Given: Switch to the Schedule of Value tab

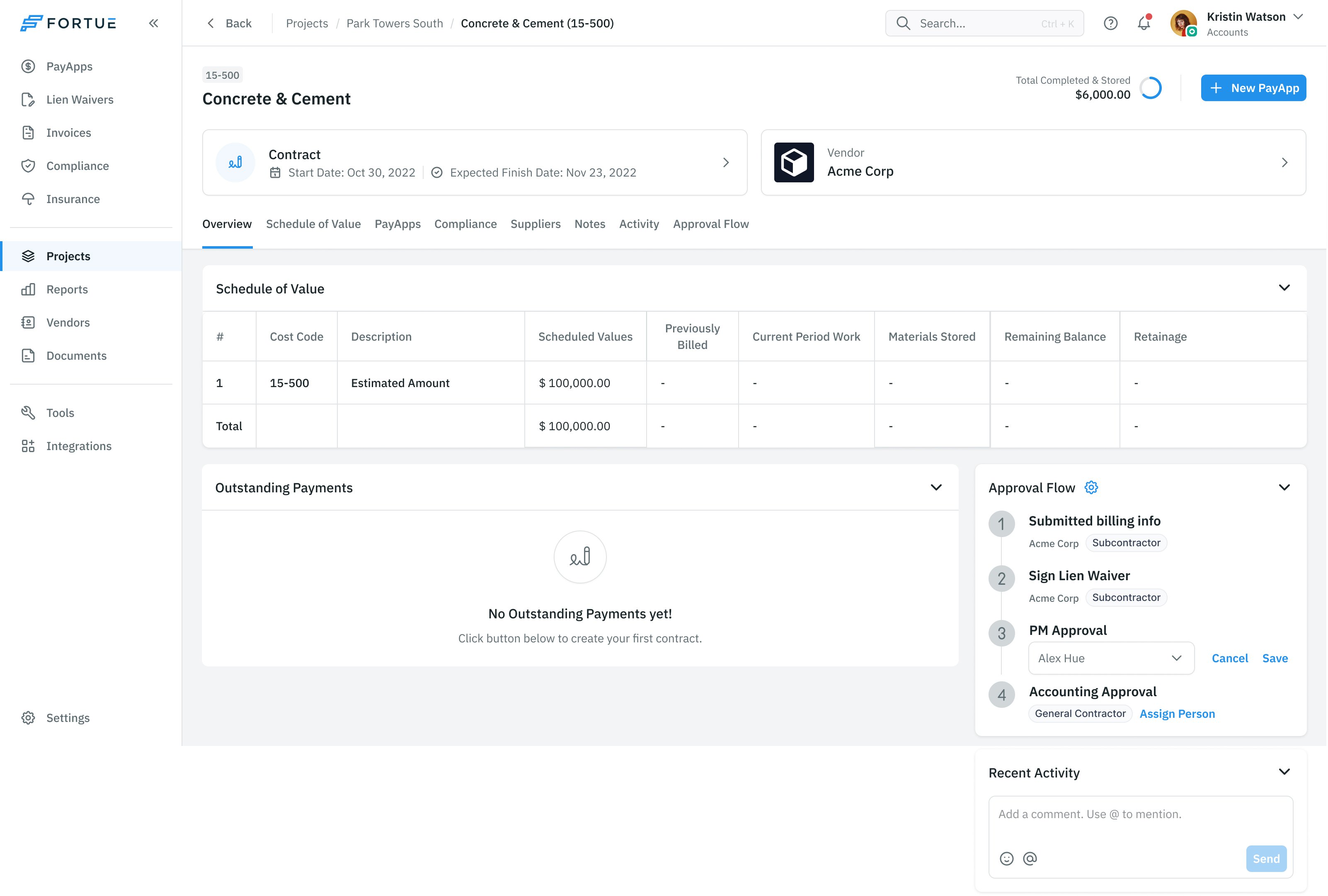Looking at the screenshot, I should [314, 224].
